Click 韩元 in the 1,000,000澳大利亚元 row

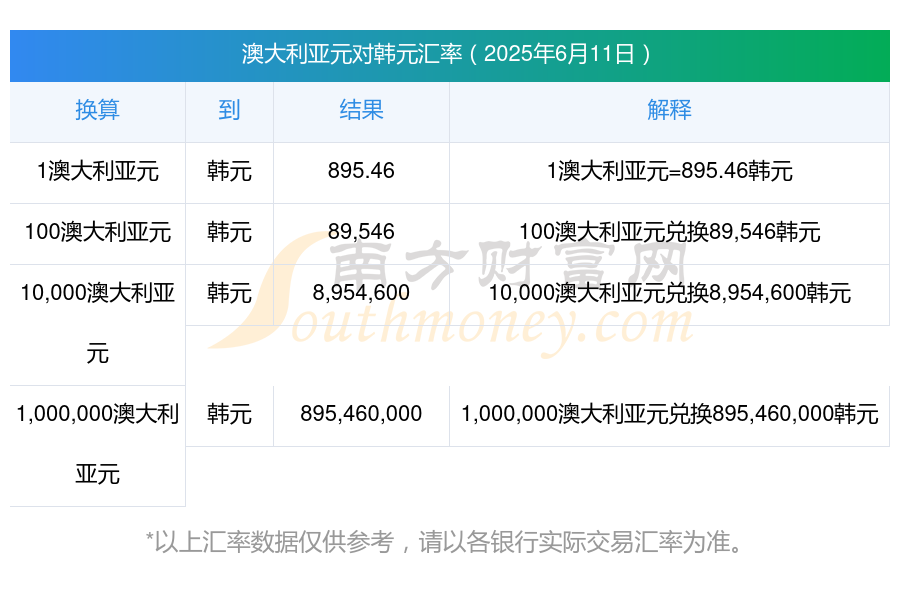(229, 414)
